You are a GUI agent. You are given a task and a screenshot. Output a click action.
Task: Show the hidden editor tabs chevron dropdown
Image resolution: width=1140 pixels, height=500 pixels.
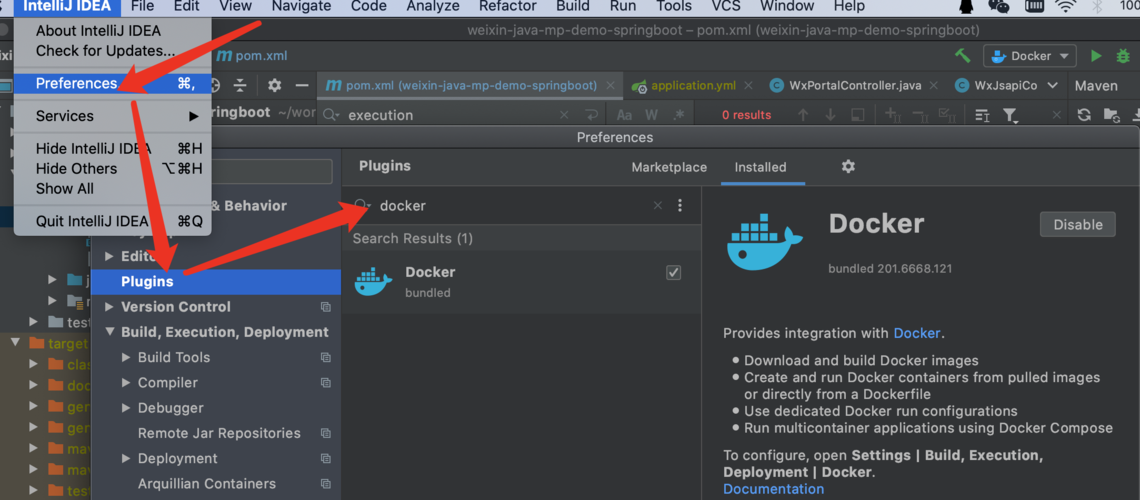pos(1052,85)
